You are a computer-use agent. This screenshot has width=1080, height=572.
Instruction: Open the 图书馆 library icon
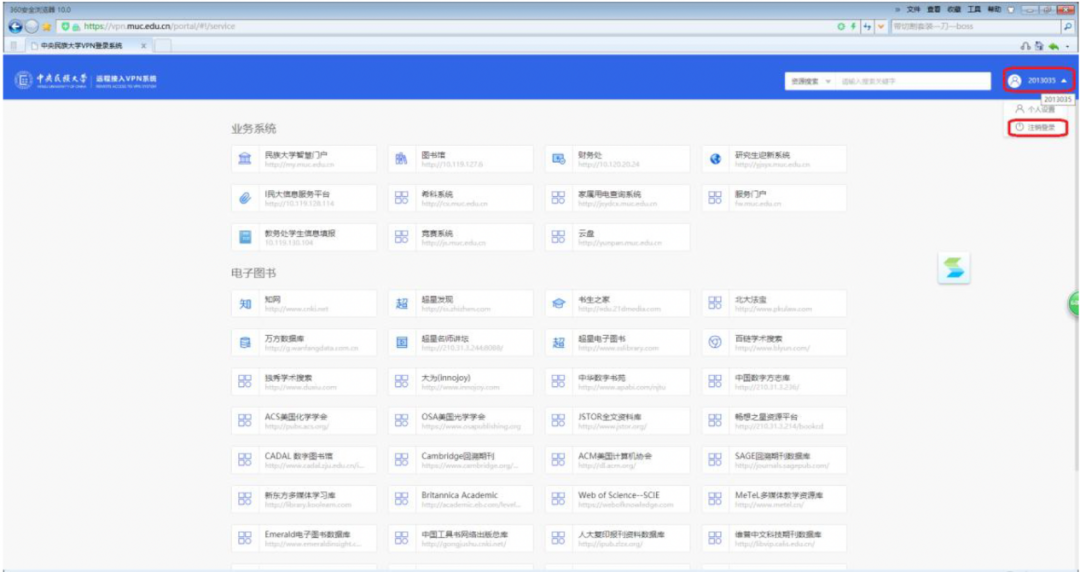402,159
